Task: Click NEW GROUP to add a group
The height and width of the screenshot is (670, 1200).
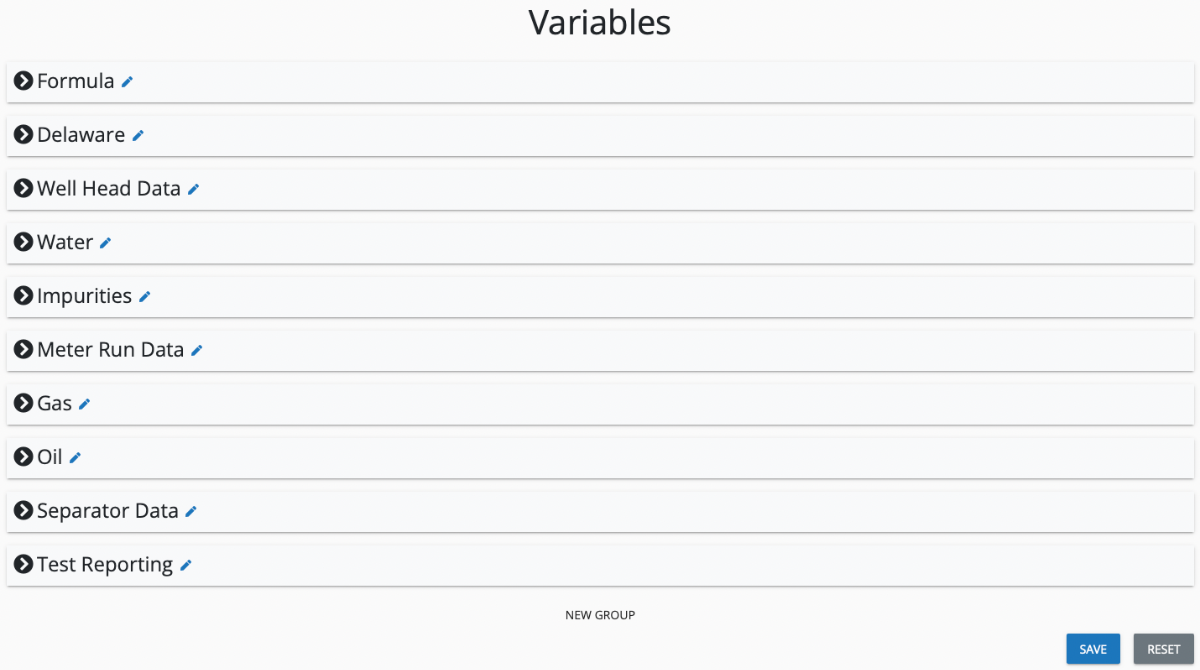Action: [600, 615]
